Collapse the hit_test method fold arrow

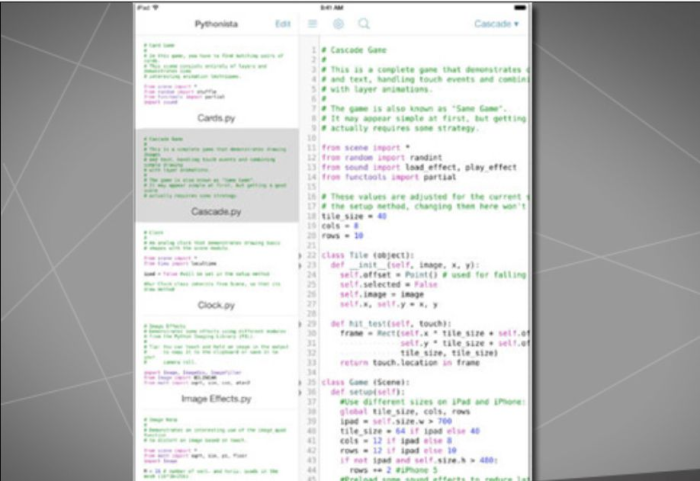pos(300,324)
